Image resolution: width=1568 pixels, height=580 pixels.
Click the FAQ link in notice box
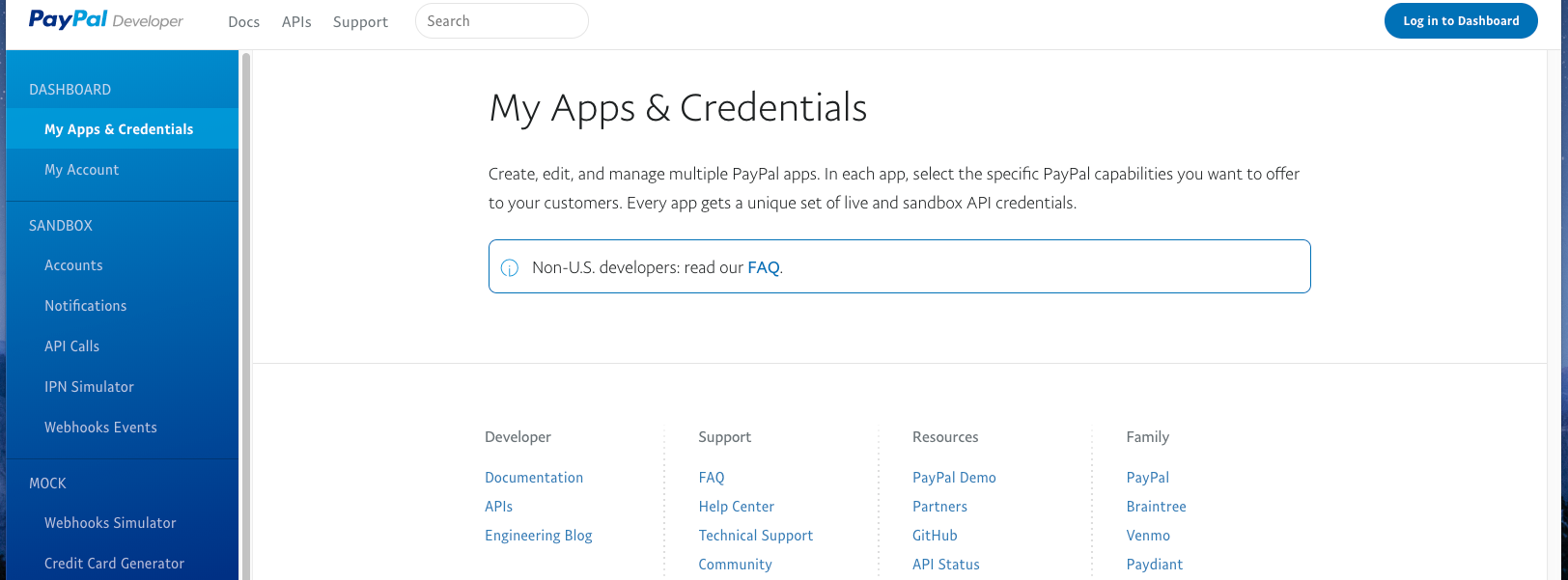[x=763, y=267]
